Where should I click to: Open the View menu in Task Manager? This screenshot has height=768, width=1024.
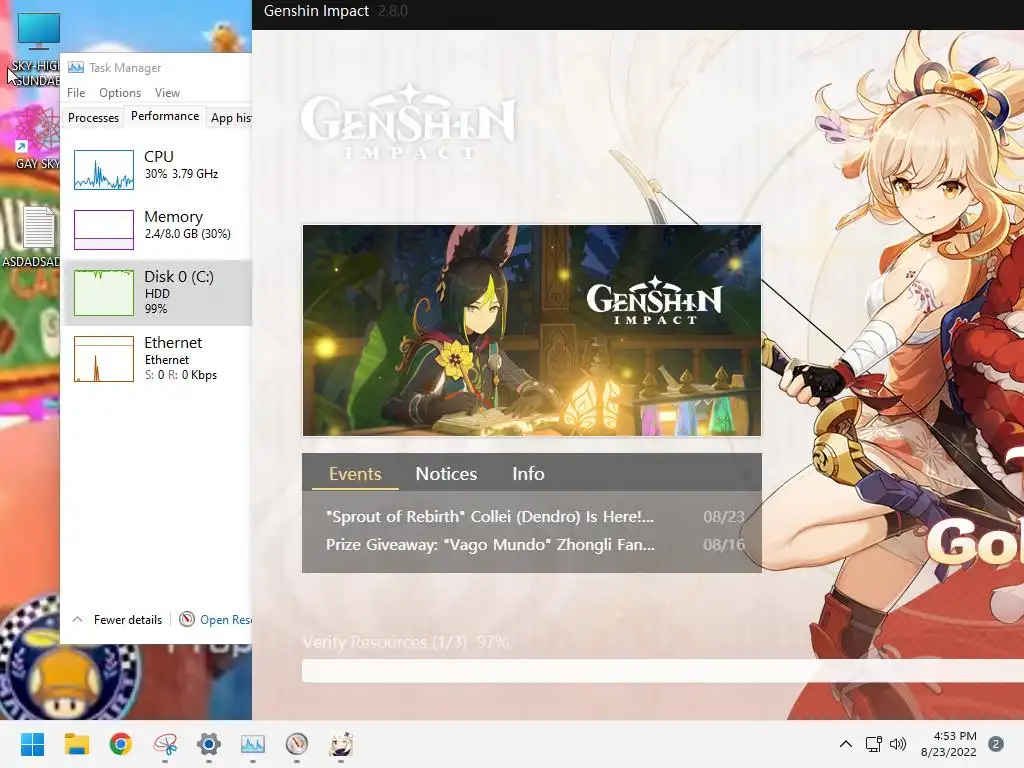(x=167, y=93)
